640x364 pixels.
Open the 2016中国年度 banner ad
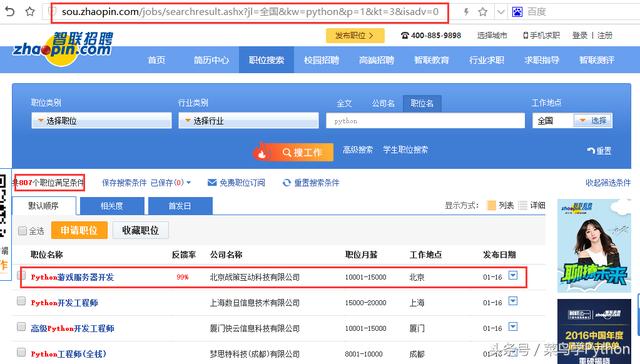pos(594,331)
